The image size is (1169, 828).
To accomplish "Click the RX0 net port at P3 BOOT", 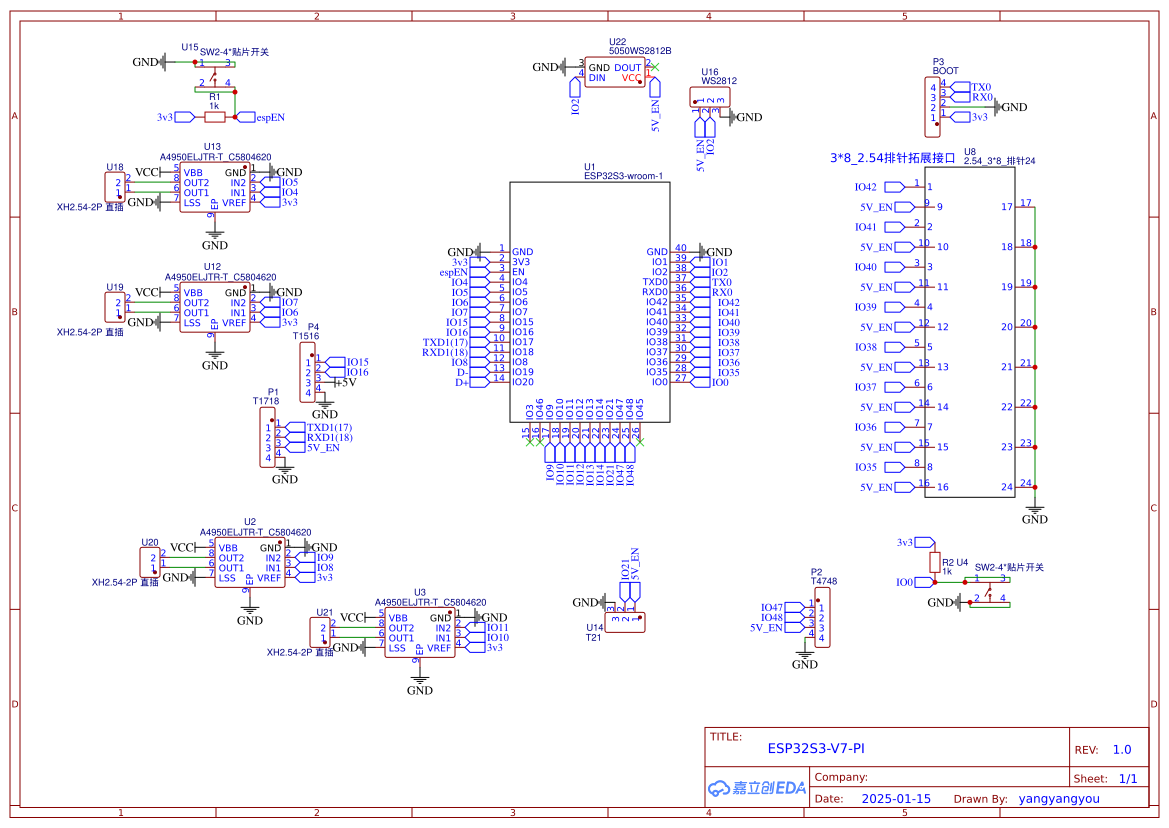I will coord(971,97).
